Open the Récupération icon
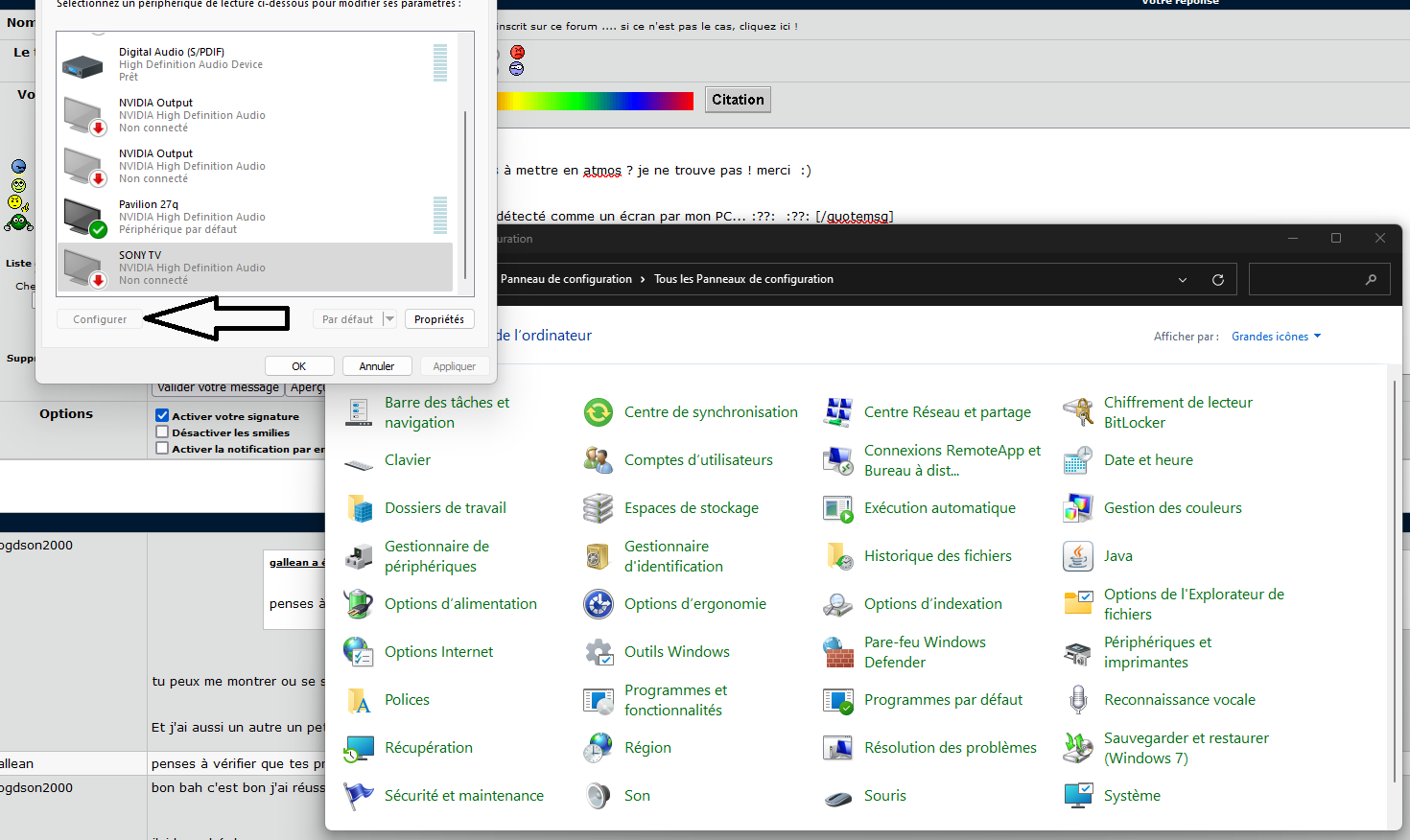The image size is (1410, 840). pos(359,748)
